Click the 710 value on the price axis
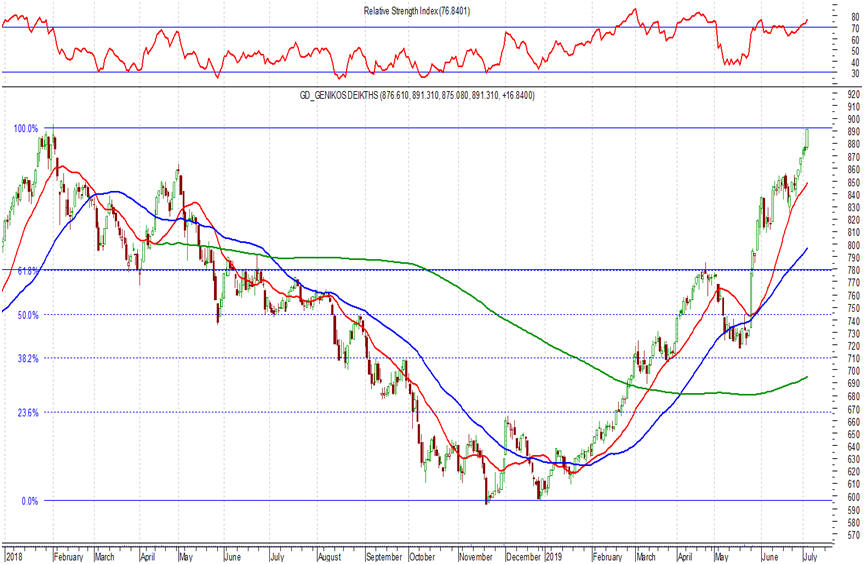This screenshot has height=564, width=864. 854,359
